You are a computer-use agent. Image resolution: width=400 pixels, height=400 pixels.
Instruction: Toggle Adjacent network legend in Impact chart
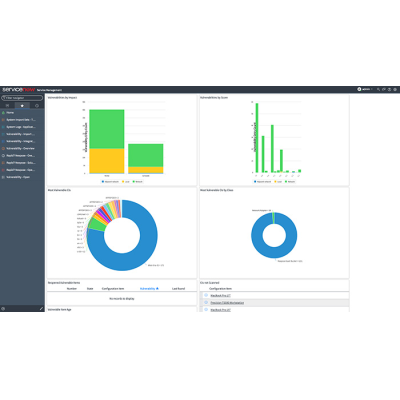coord(110,182)
